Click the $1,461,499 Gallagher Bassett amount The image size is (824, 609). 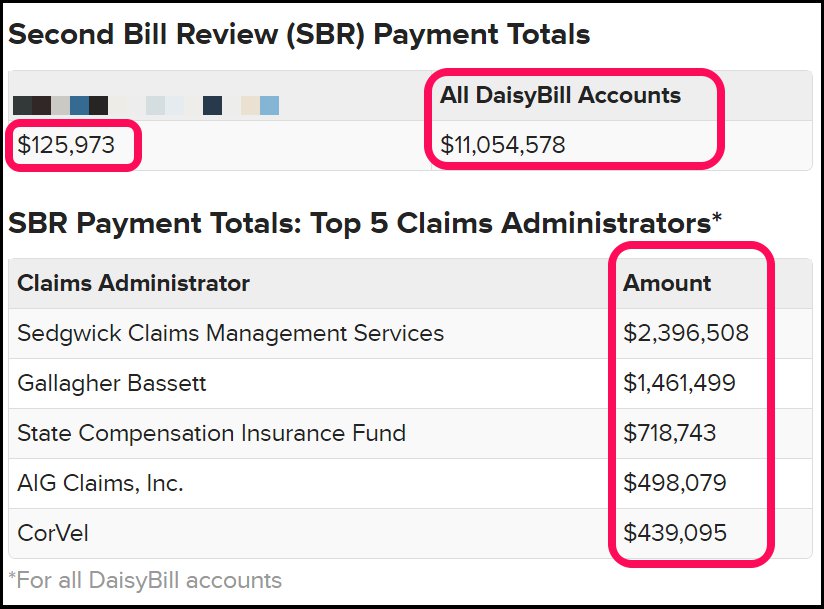[679, 383]
